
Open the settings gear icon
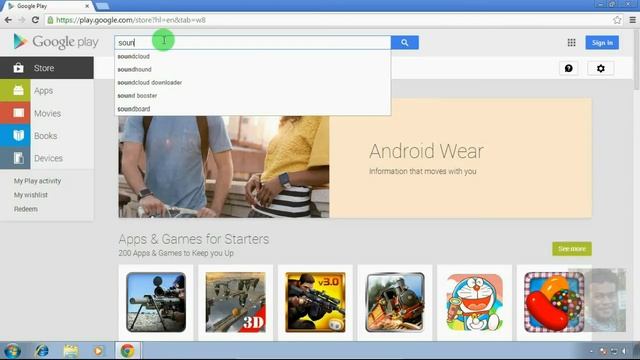tap(600, 68)
